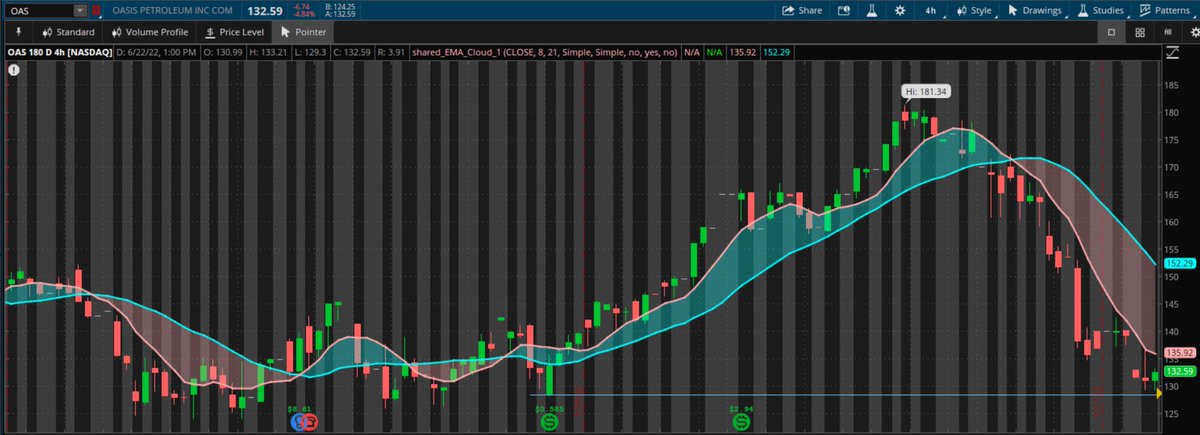This screenshot has height=435, width=1200.
Task: Click the yellow price level arrow marker
Action: [x=1159, y=394]
